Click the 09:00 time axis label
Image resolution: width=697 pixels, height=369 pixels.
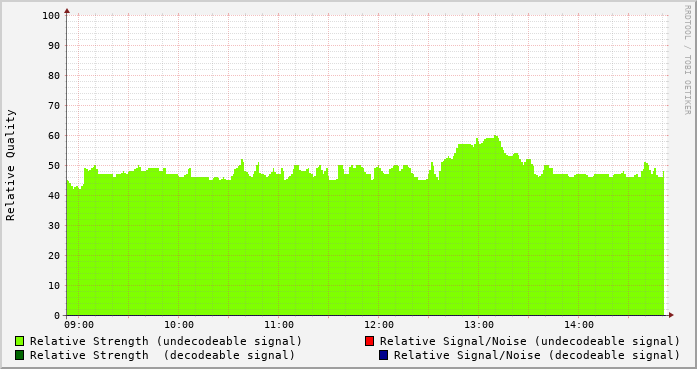[79, 325]
